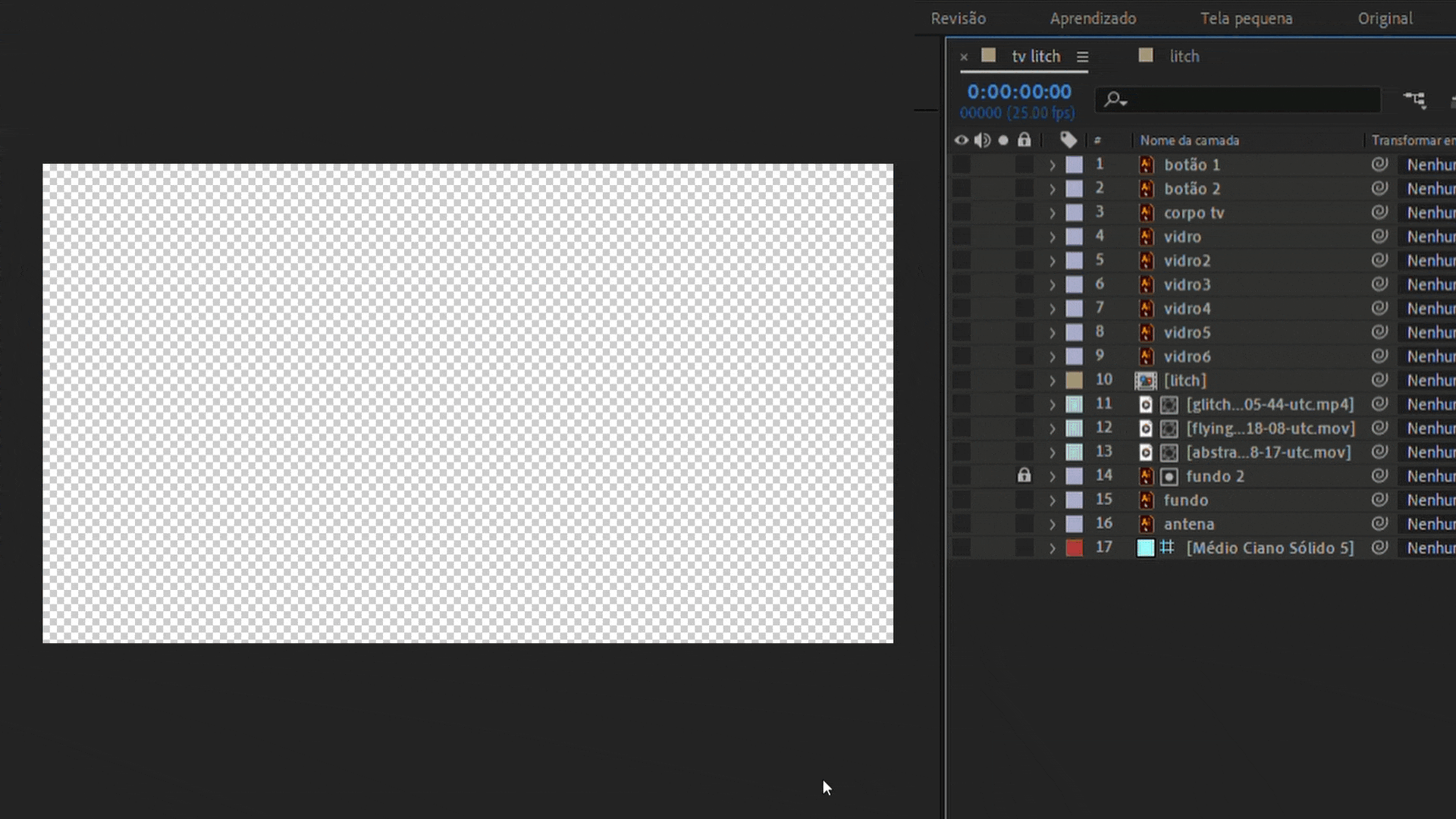The image size is (1456, 819).
Task: Open parent dropdown for vidro2 layer
Action: pos(1430,261)
